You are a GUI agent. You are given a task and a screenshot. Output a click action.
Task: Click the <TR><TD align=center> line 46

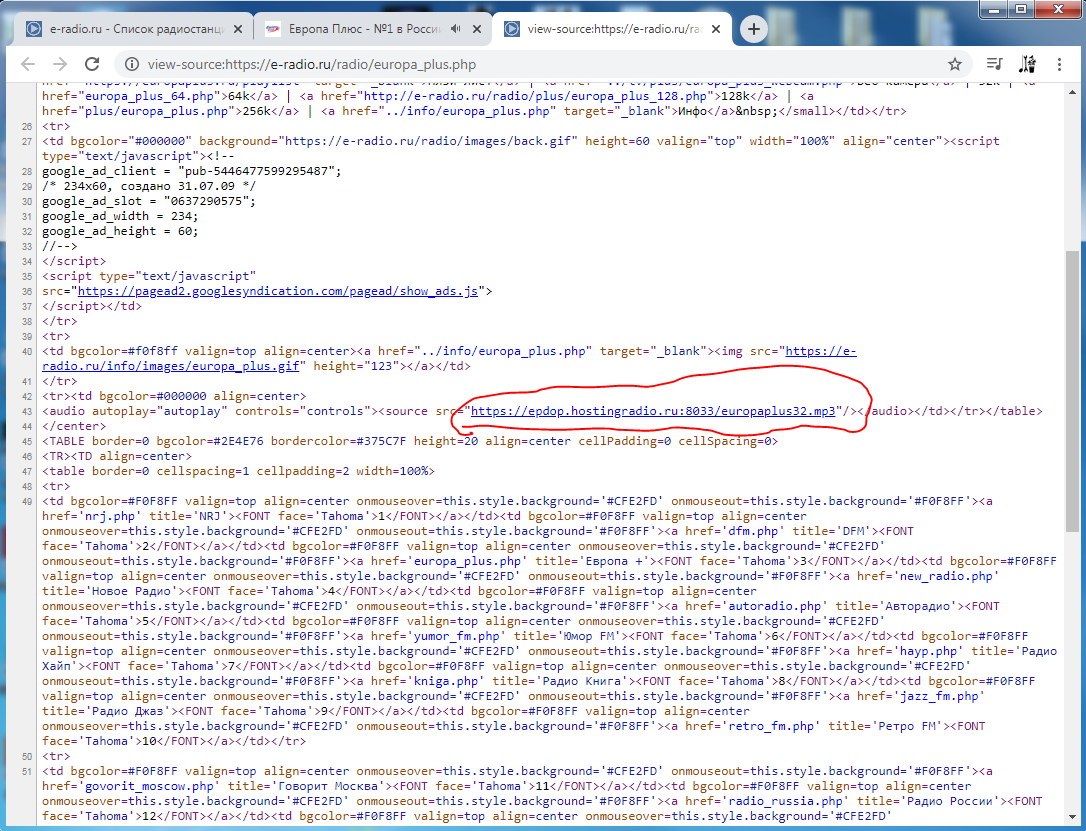pyautogui.click(x=117, y=456)
